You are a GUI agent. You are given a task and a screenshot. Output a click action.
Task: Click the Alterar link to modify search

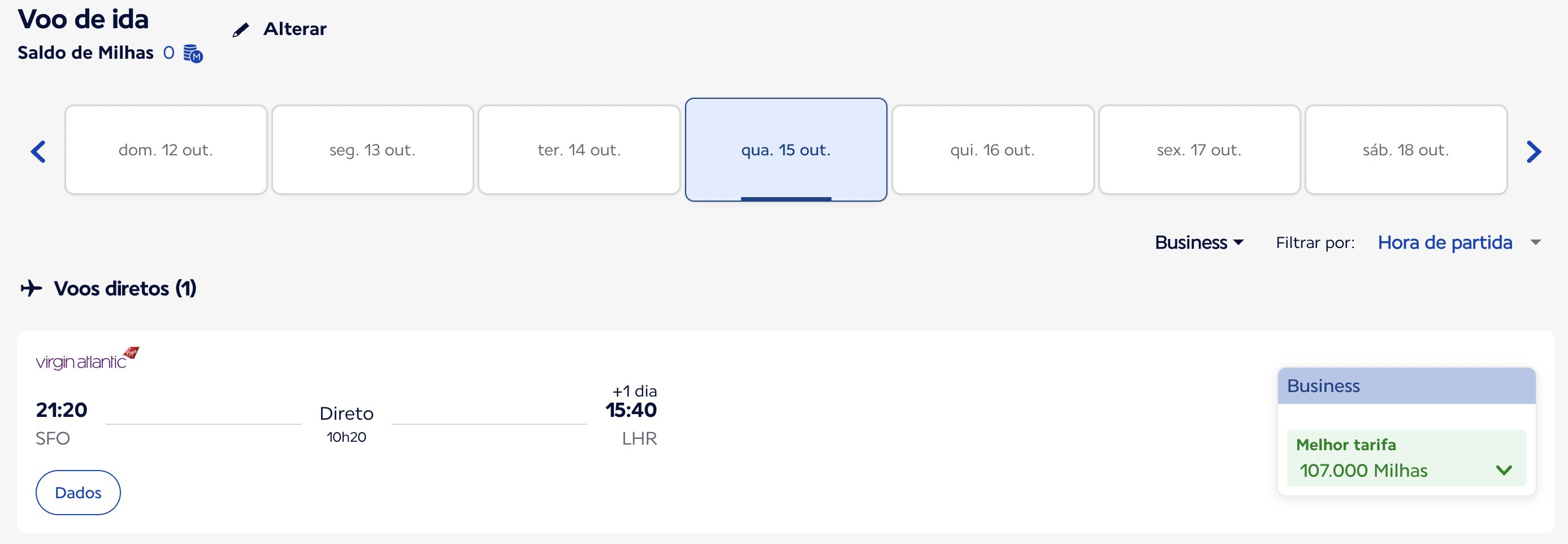pos(294,29)
